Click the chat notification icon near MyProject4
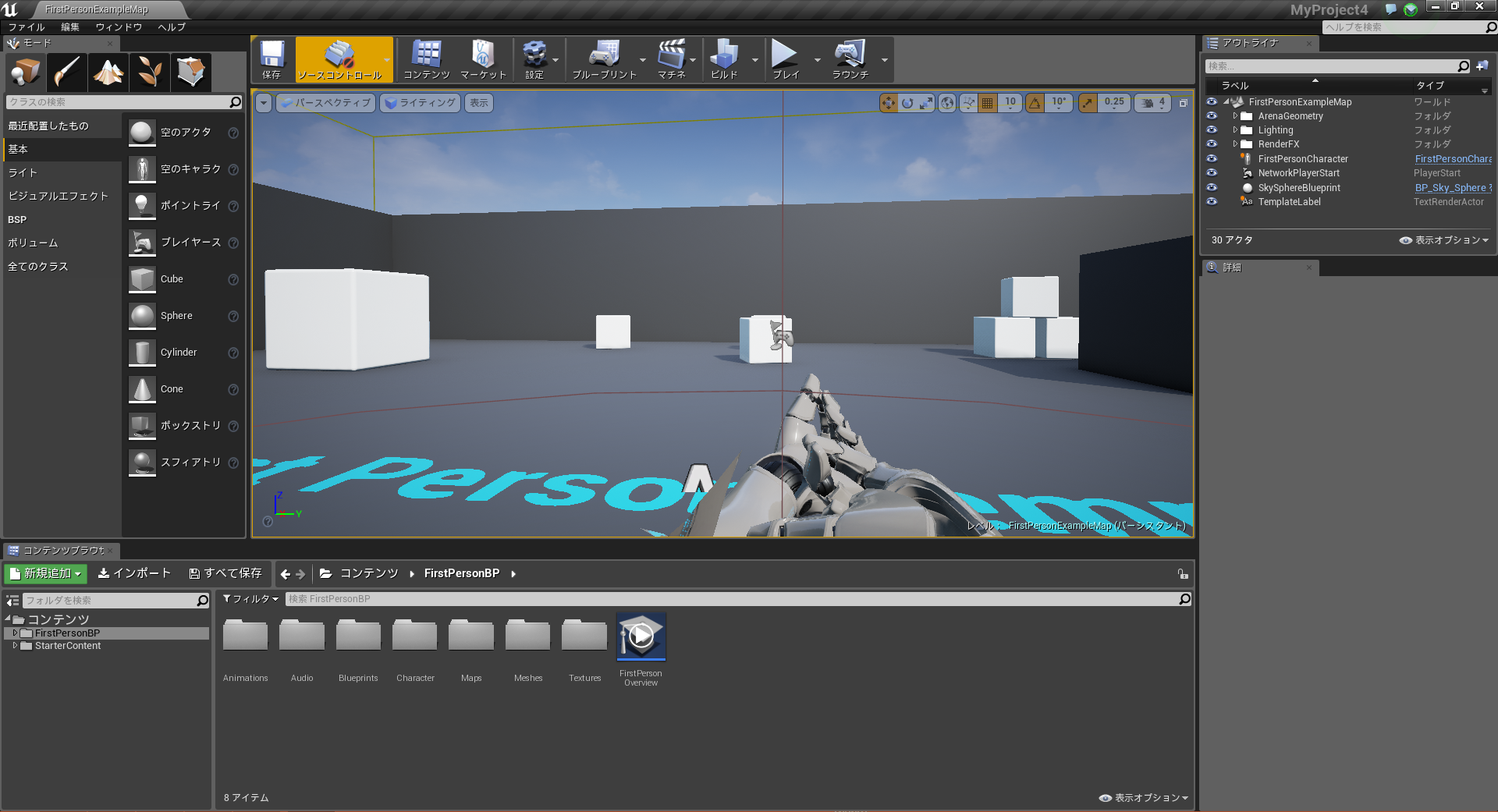1498x812 pixels. 1390,9
